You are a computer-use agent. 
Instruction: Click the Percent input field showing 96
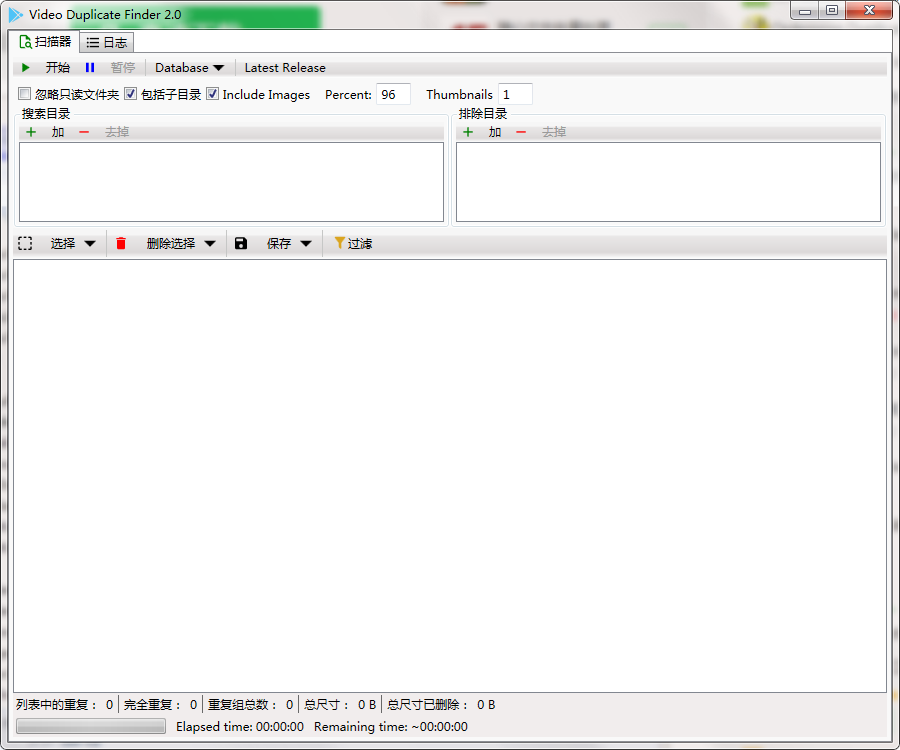coord(393,94)
